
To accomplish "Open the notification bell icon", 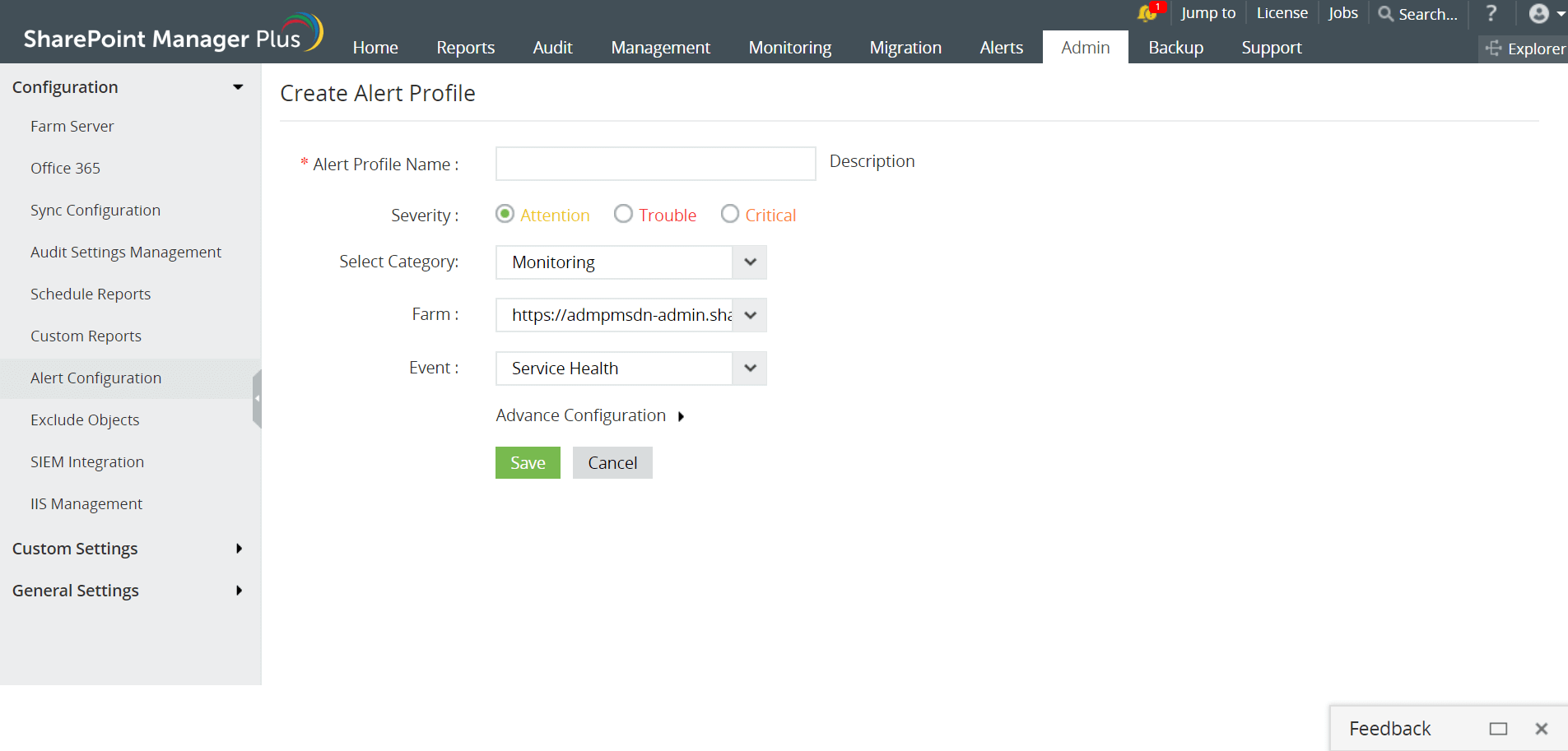I will pyautogui.click(x=1148, y=12).
